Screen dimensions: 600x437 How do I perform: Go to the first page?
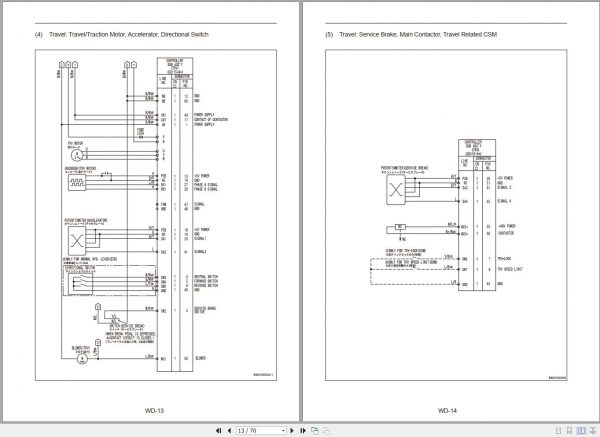218,430
